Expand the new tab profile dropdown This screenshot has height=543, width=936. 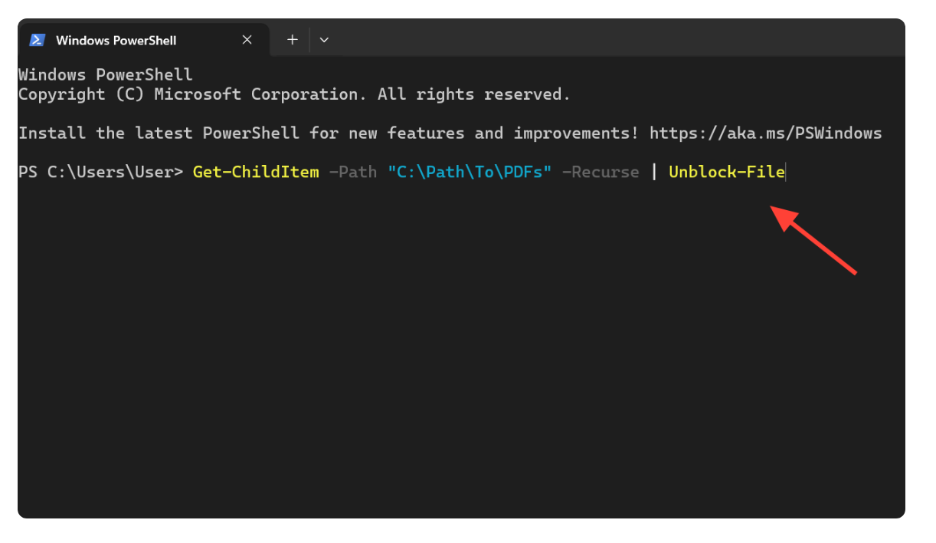pos(324,40)
